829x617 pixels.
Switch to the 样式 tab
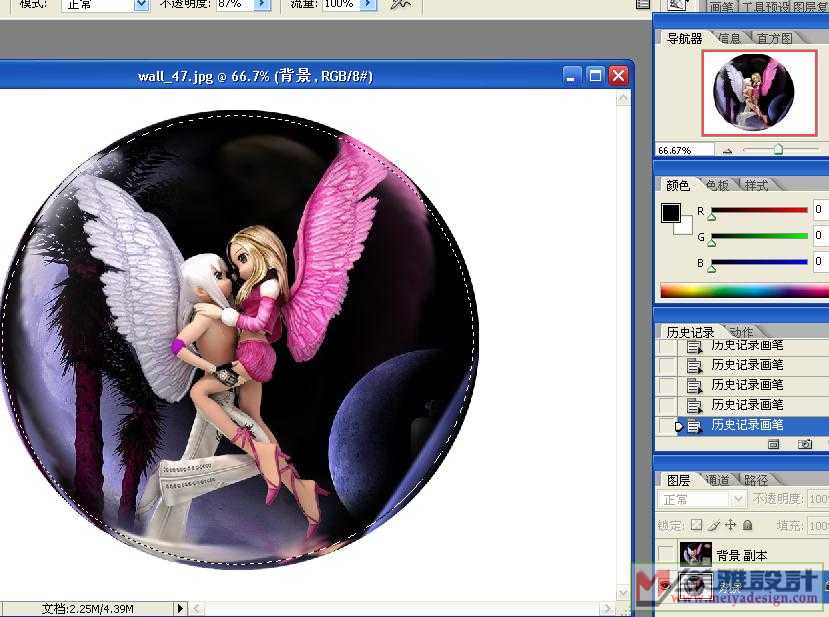pos(756,186)
